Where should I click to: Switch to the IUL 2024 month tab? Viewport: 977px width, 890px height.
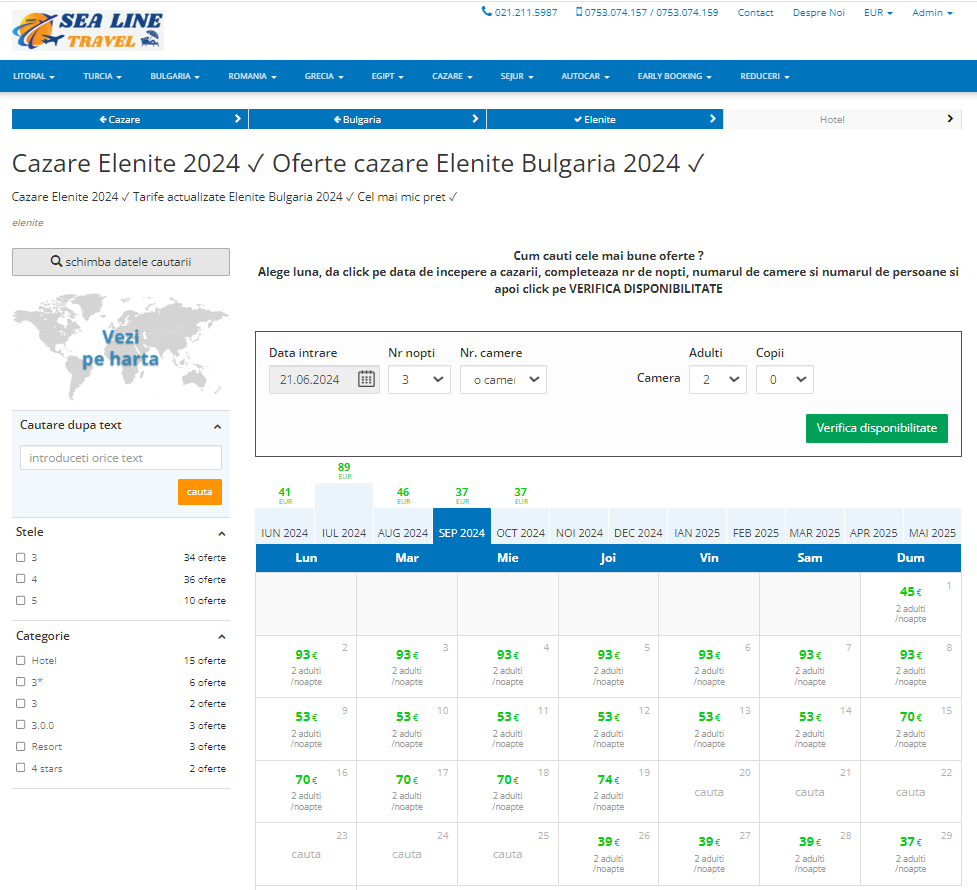[344, 514]
